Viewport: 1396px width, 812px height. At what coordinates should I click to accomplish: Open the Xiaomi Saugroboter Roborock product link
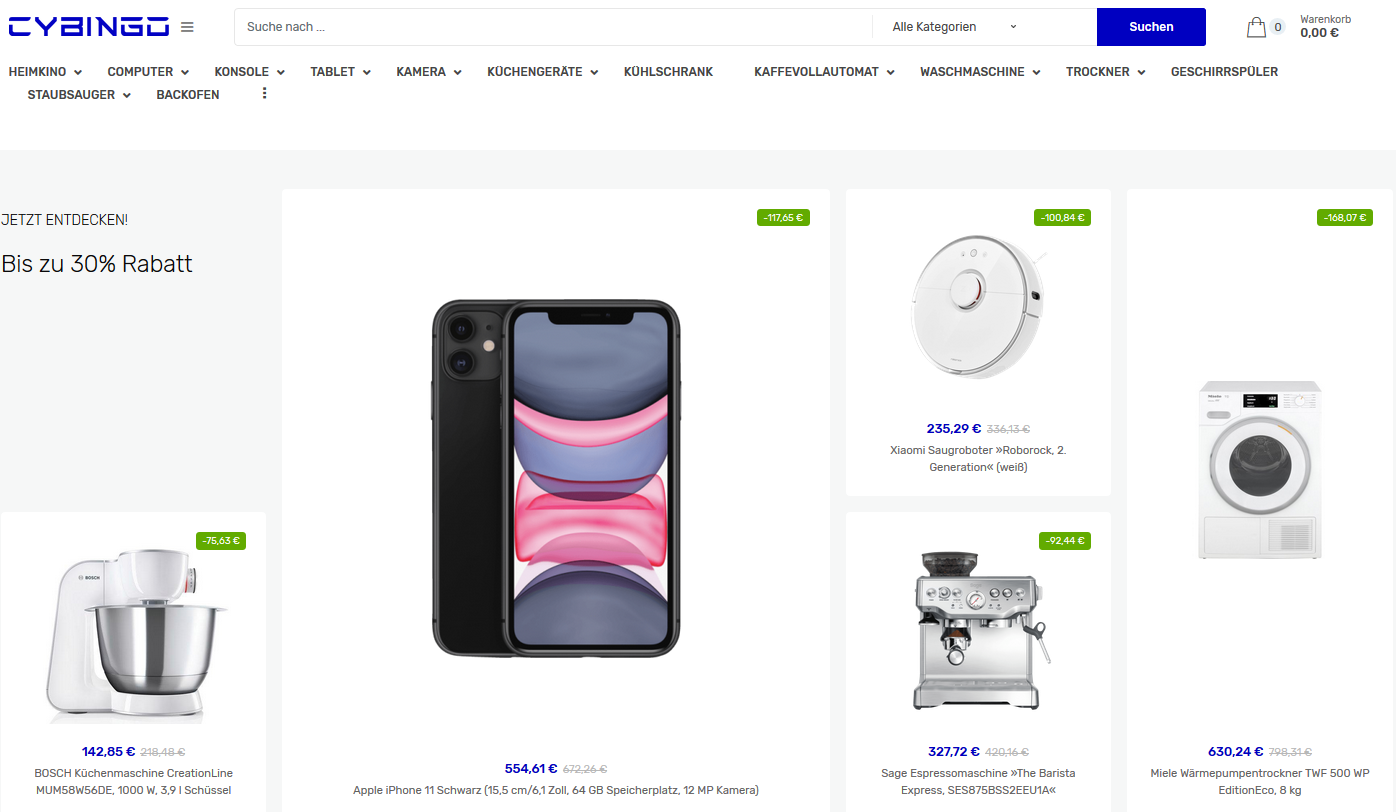[x=978, y=459]
